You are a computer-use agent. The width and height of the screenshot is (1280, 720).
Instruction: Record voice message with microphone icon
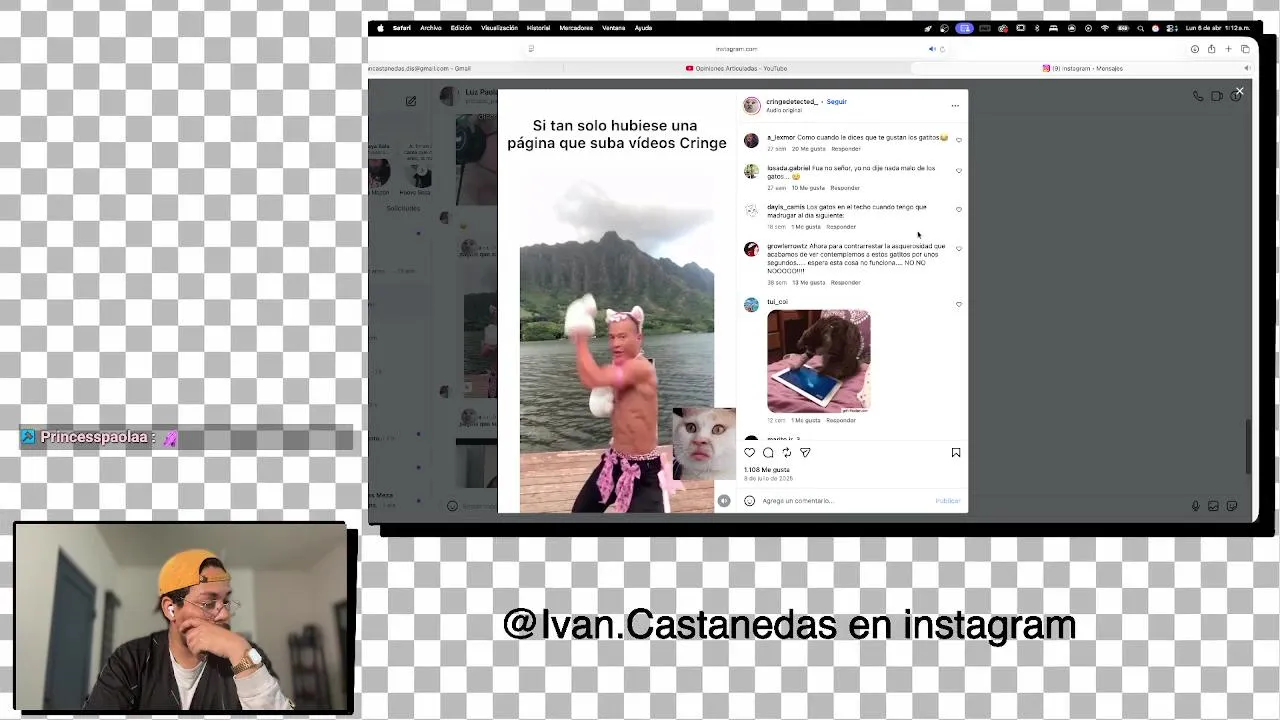[x=1195, y=506]
